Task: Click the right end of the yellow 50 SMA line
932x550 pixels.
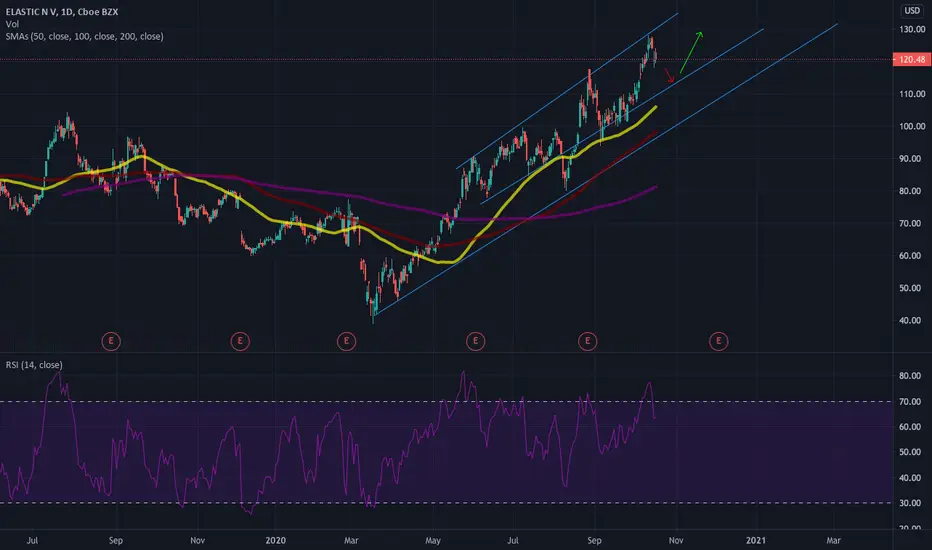Action: click(x=656, y=107)
